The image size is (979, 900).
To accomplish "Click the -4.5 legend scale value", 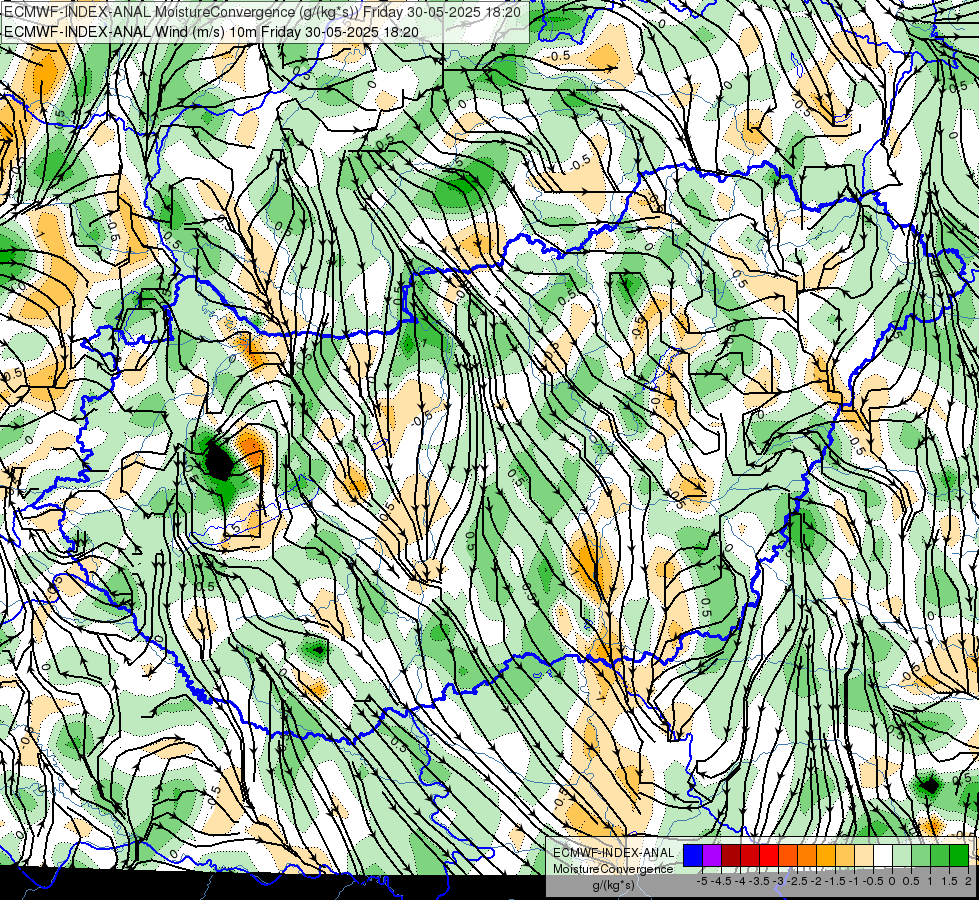I will [721, 881].
